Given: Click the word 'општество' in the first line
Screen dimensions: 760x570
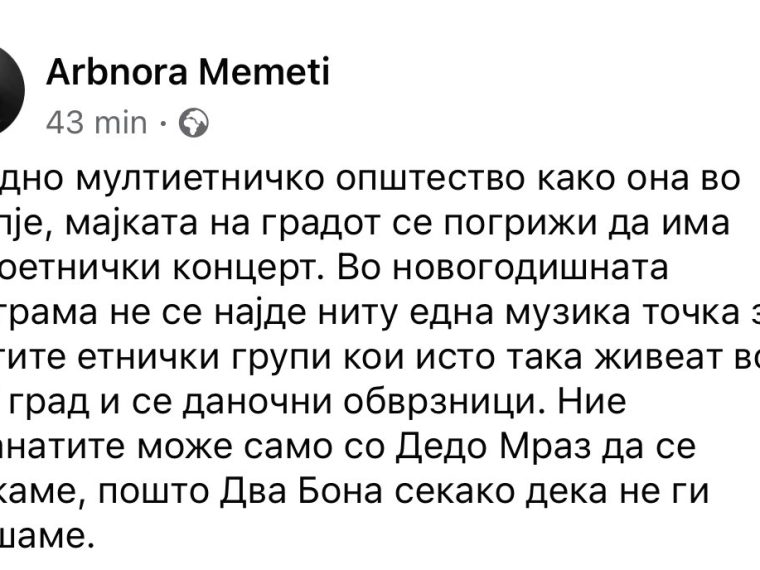Looking at the screenshot, I should coord(430,180).
